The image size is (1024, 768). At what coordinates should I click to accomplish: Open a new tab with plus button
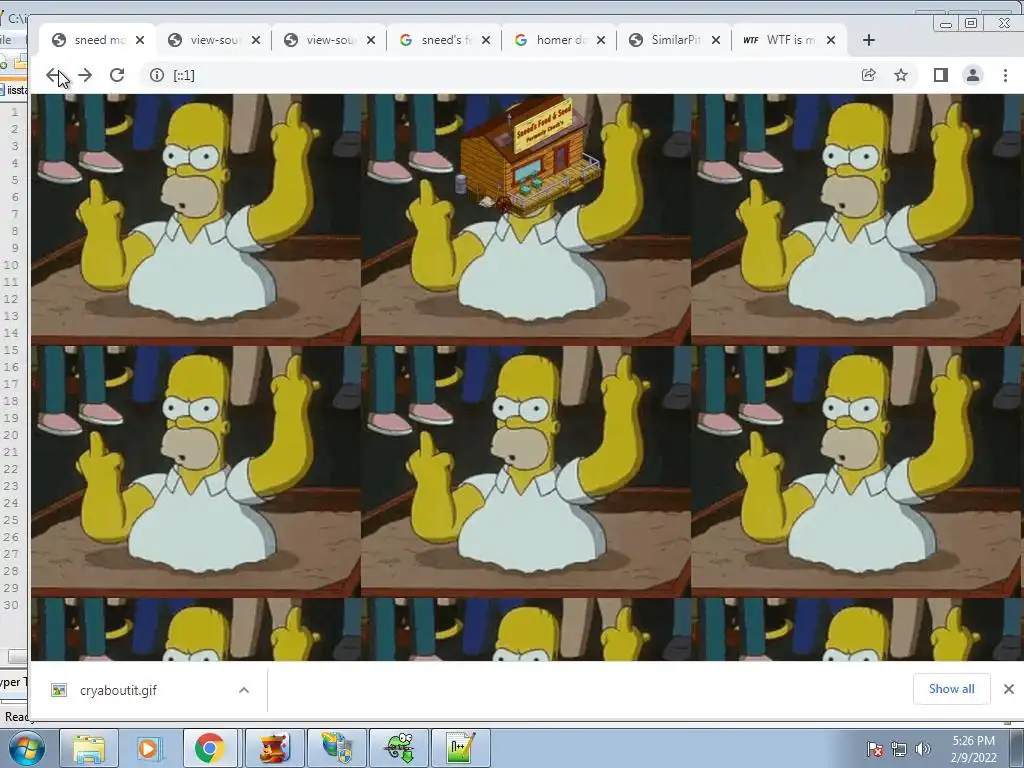[x=869, y=40]
